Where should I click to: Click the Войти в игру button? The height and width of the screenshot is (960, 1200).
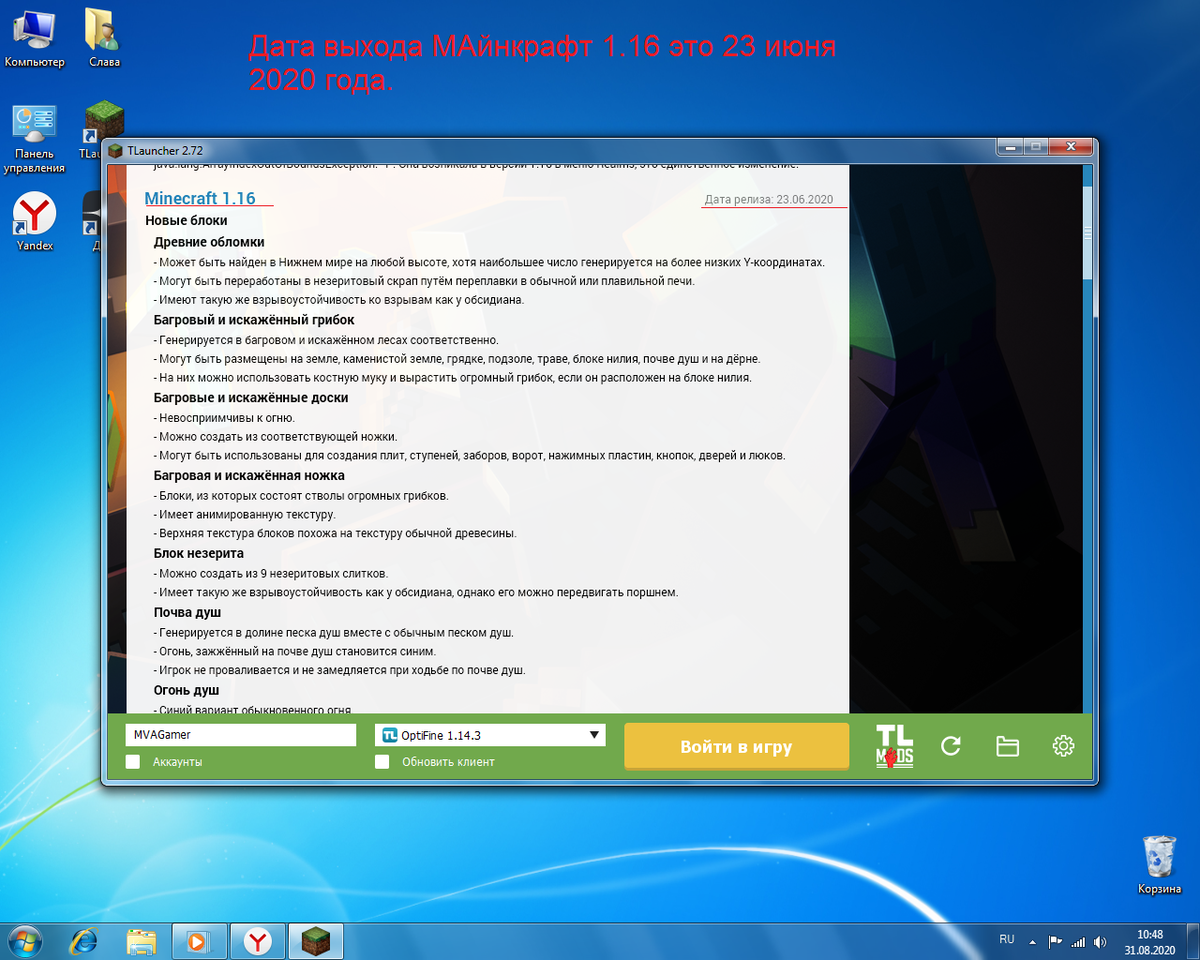coord(736,747)
